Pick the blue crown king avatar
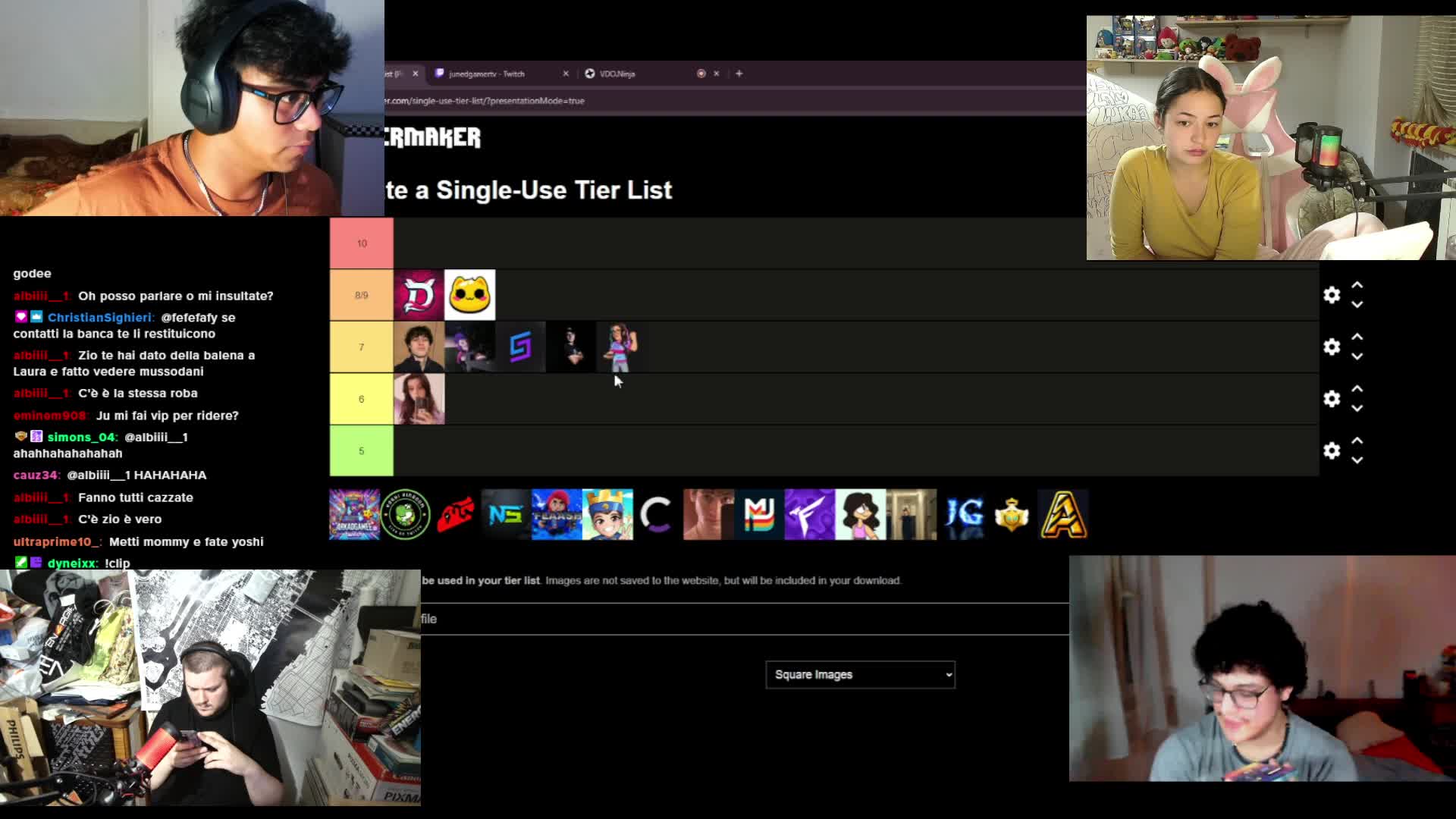Screen dimensions: 1456x819 [607, 515]
